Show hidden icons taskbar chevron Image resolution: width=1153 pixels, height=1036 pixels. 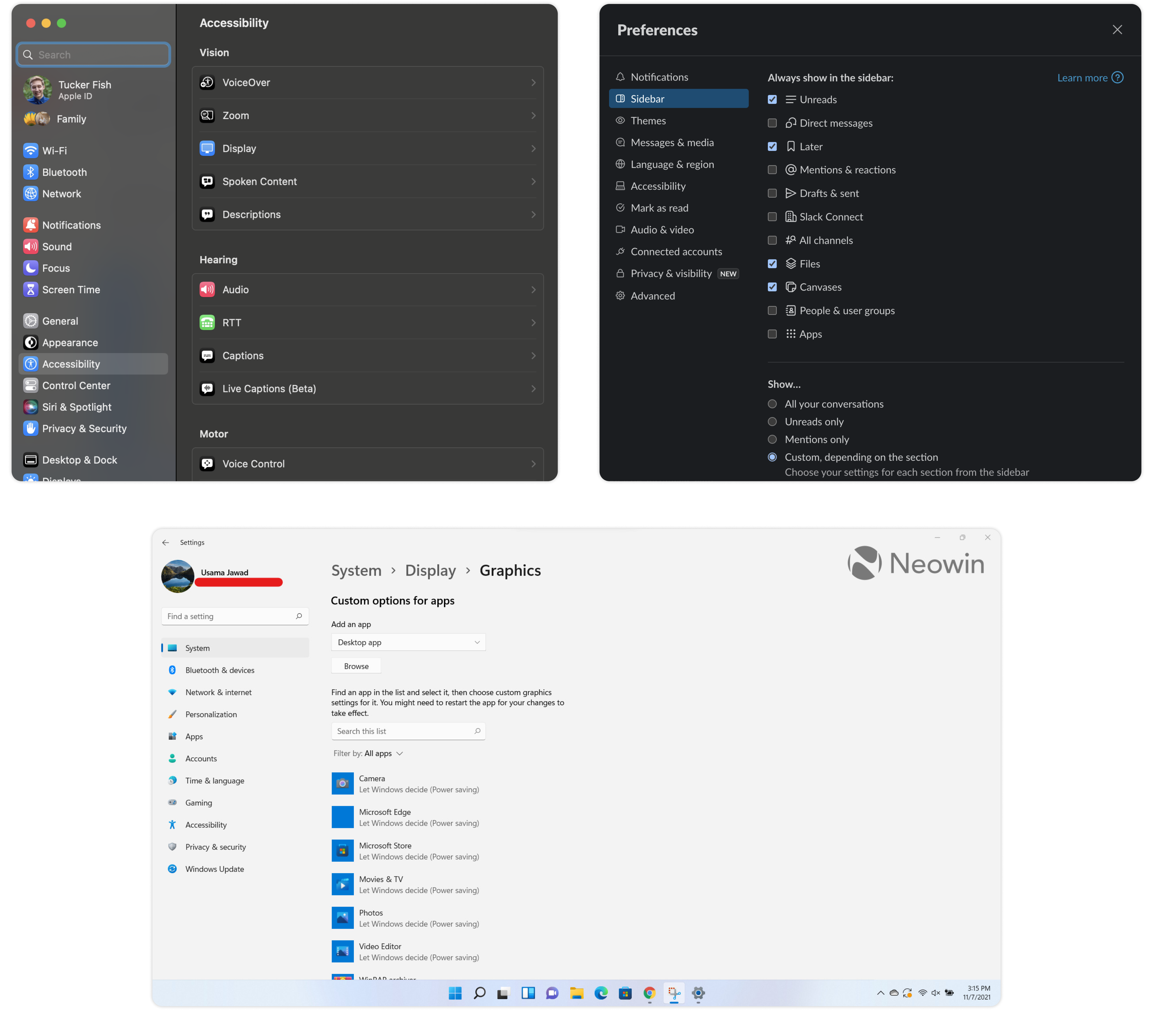point(880,993)
